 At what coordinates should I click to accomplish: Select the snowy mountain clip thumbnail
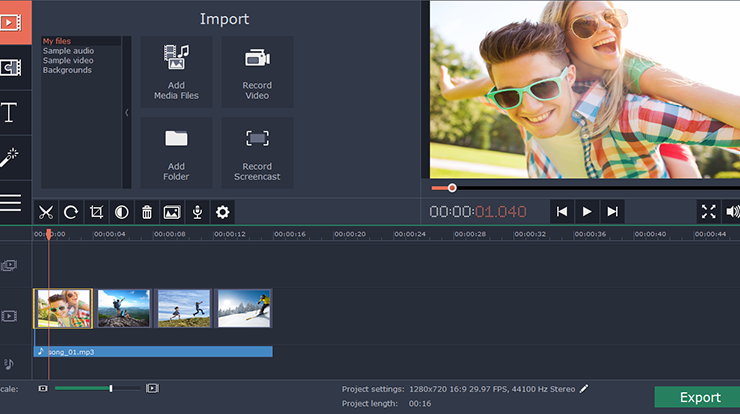pyautogui.click(x=244, y=308)
